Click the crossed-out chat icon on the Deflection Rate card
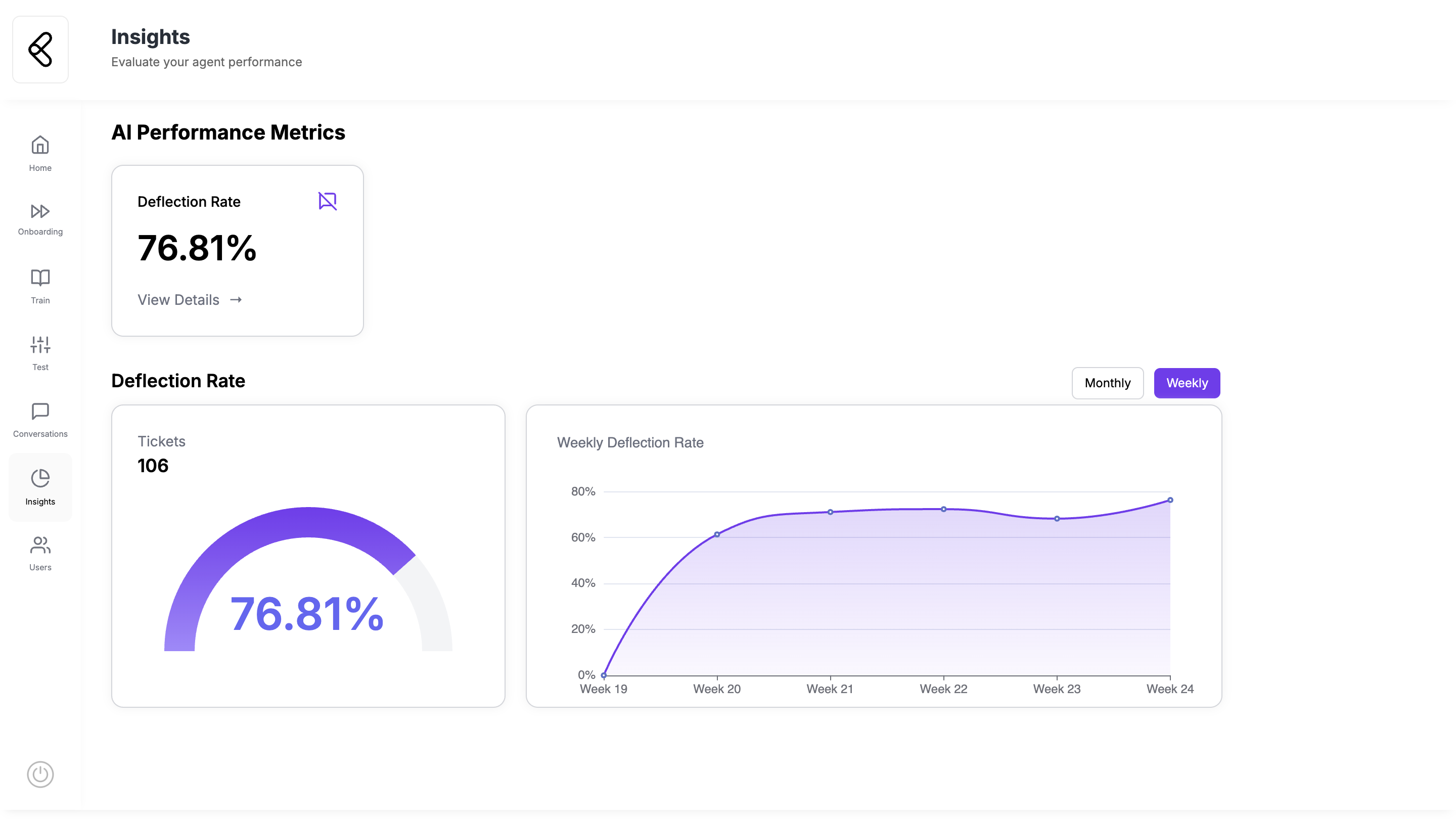1456x819 pixels. pos(327,201)
